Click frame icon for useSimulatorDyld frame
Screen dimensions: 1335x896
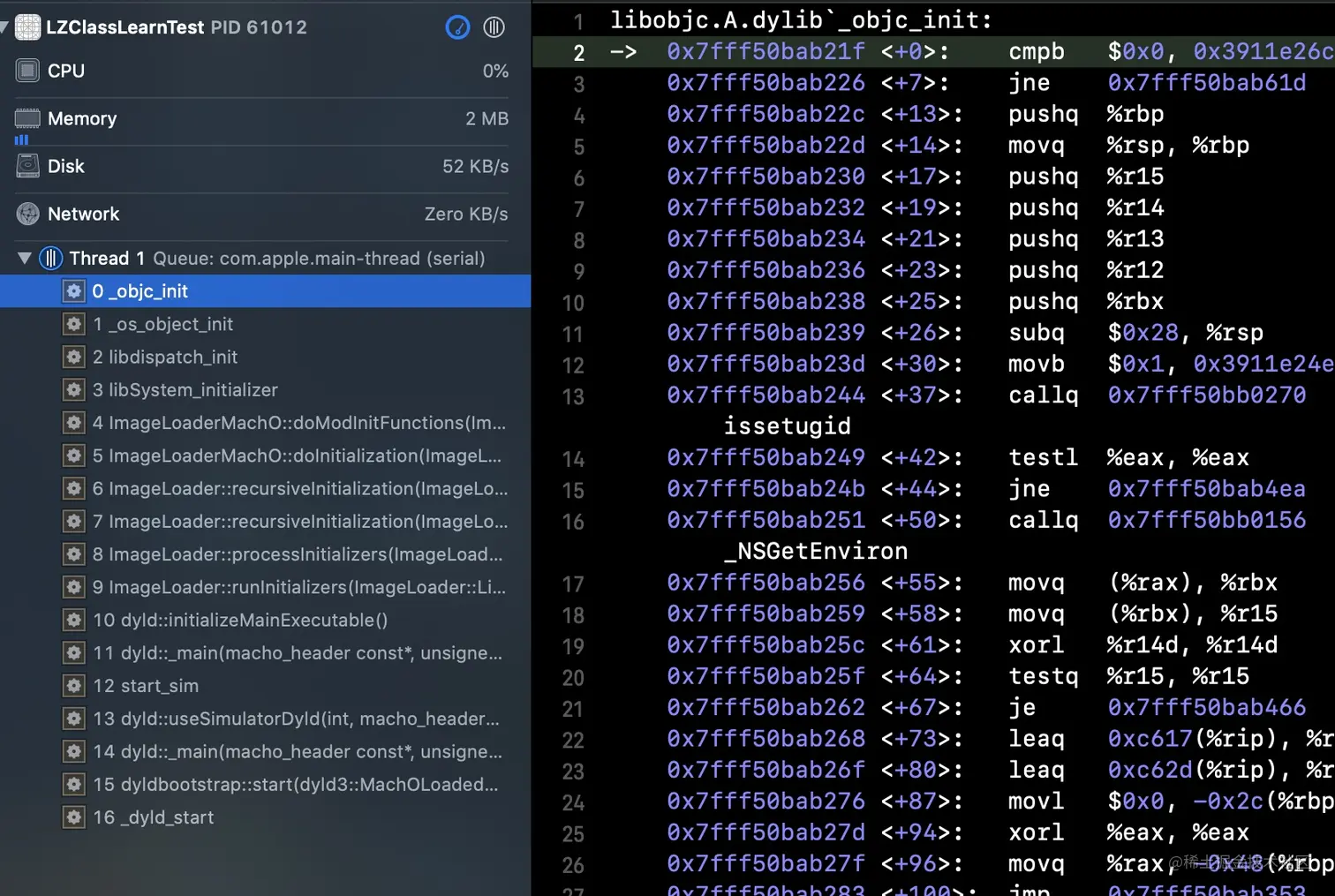pos(74,719)
